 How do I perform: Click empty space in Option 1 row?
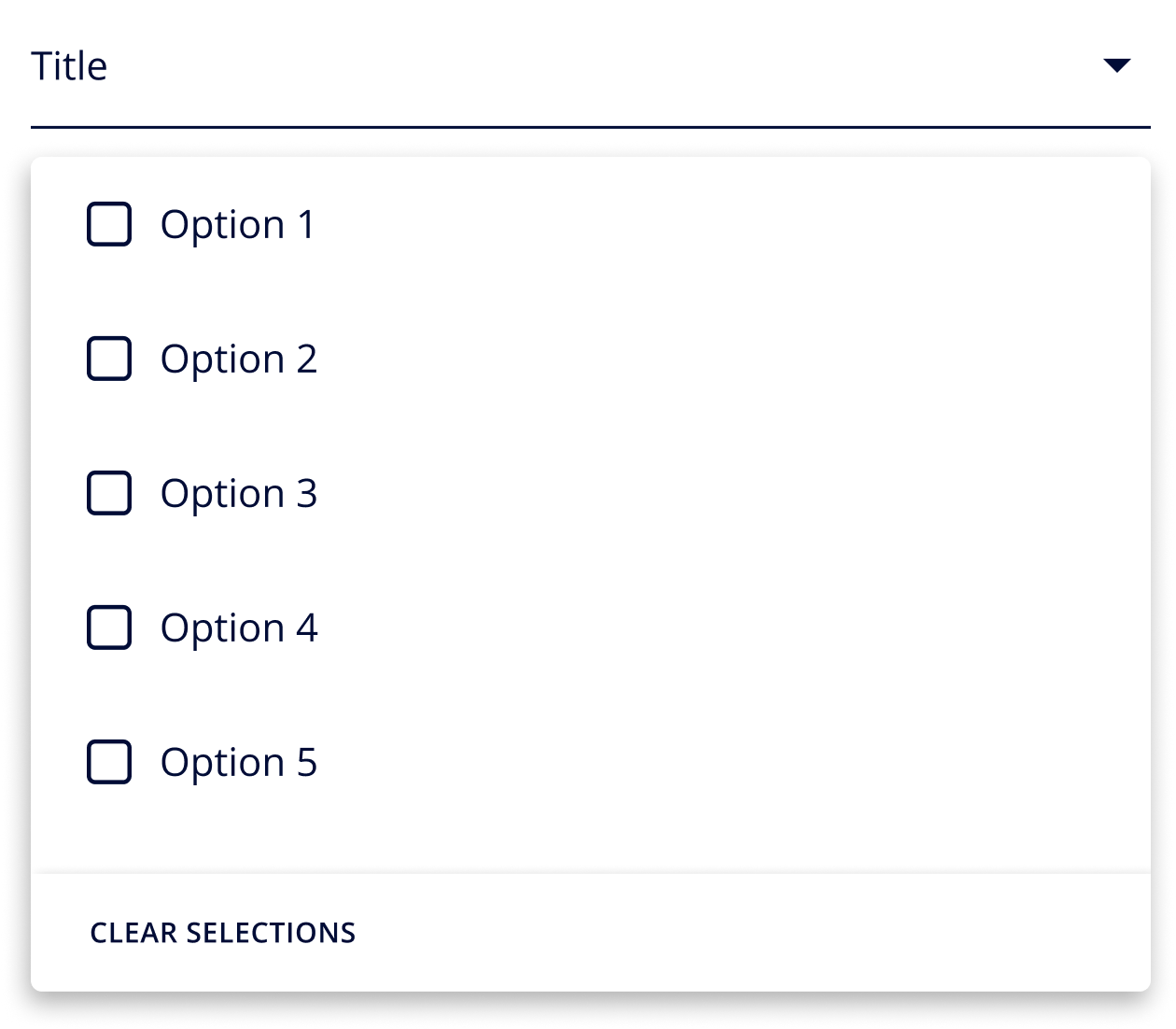728,224
